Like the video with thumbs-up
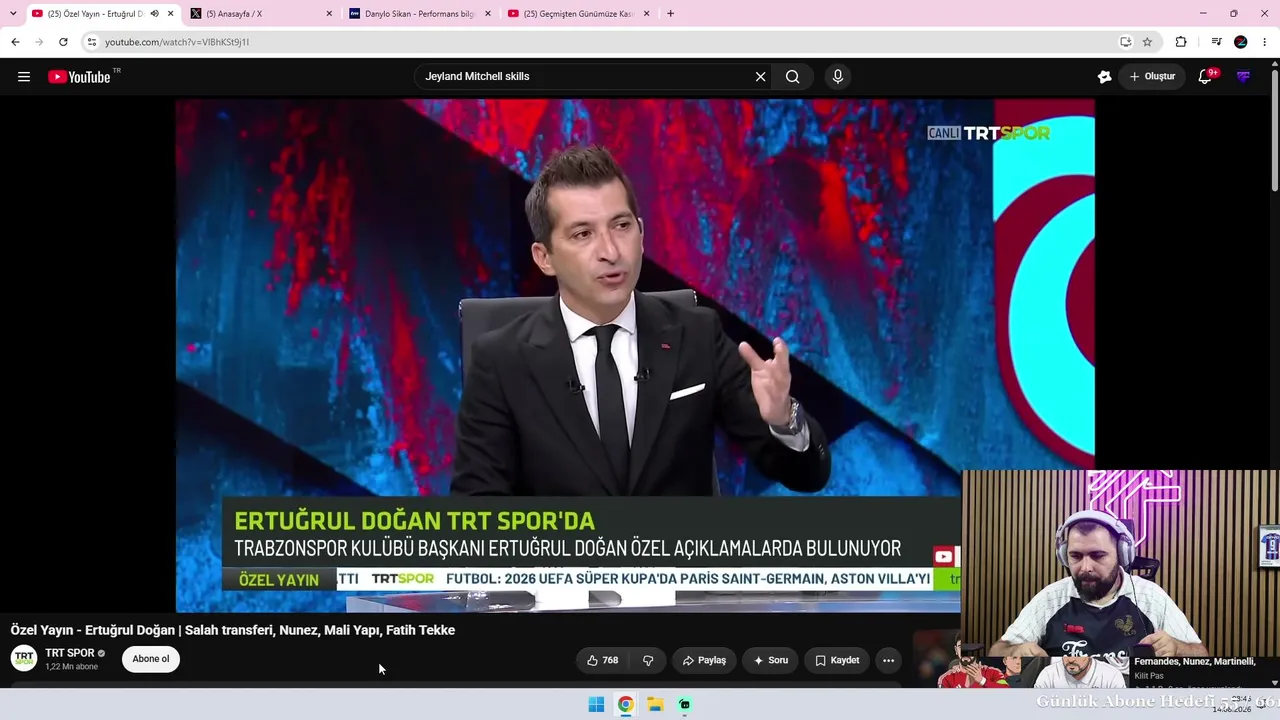This screenshot has width=1280, height=720. point(602,660)
